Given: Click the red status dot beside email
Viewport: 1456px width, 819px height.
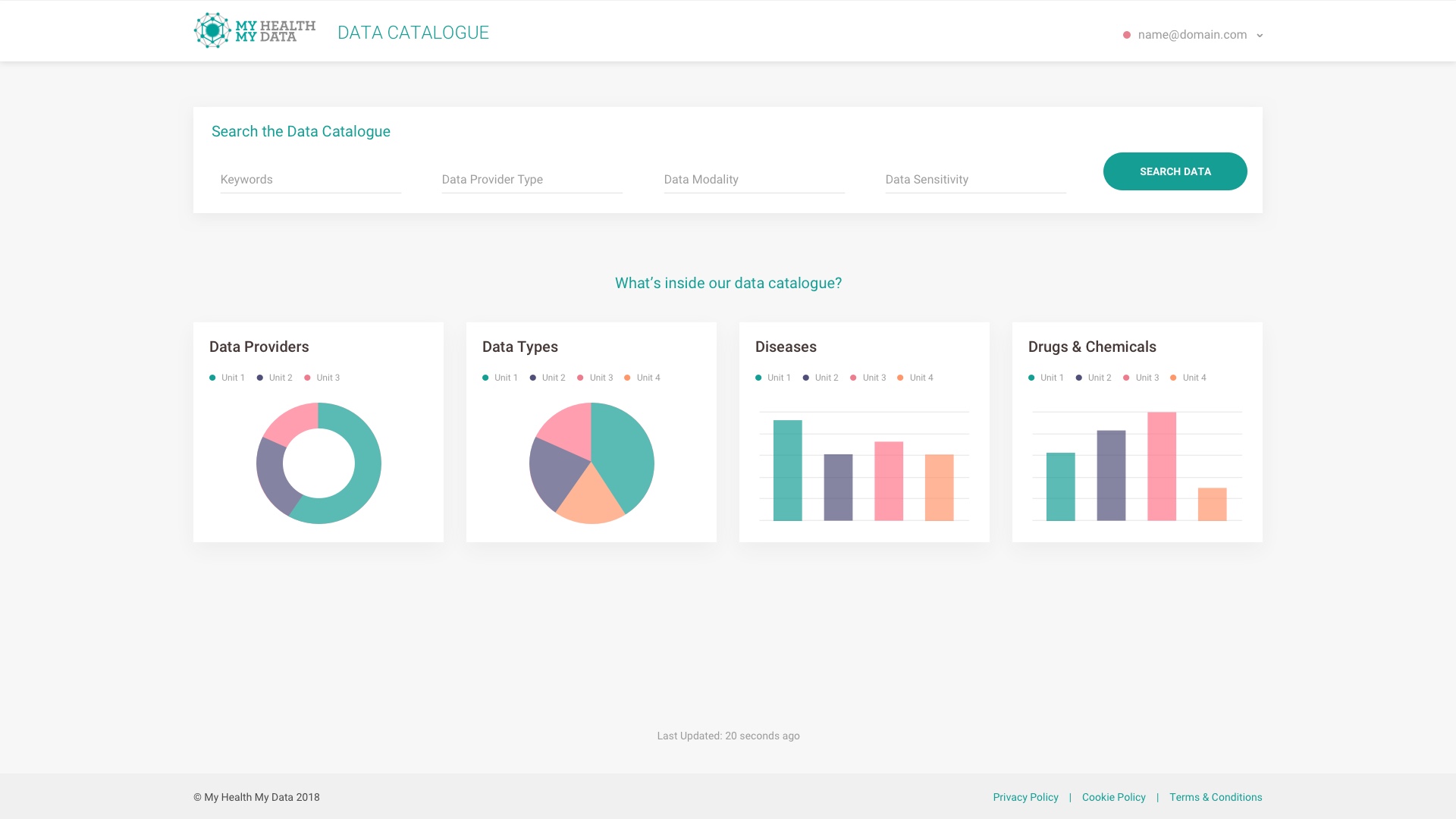Looking at the screenshot, I should (1127, 35).
